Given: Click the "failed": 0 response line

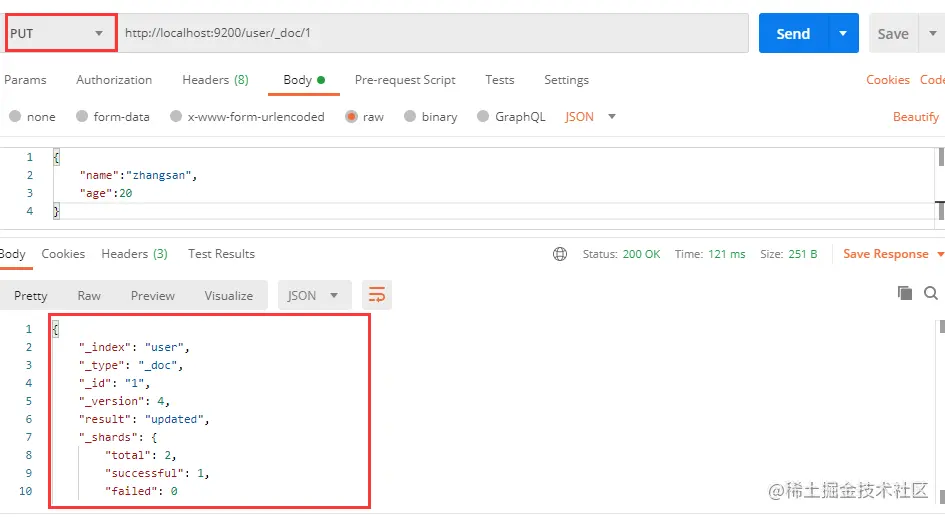Looking at the screenshot, I should [141, 492].
